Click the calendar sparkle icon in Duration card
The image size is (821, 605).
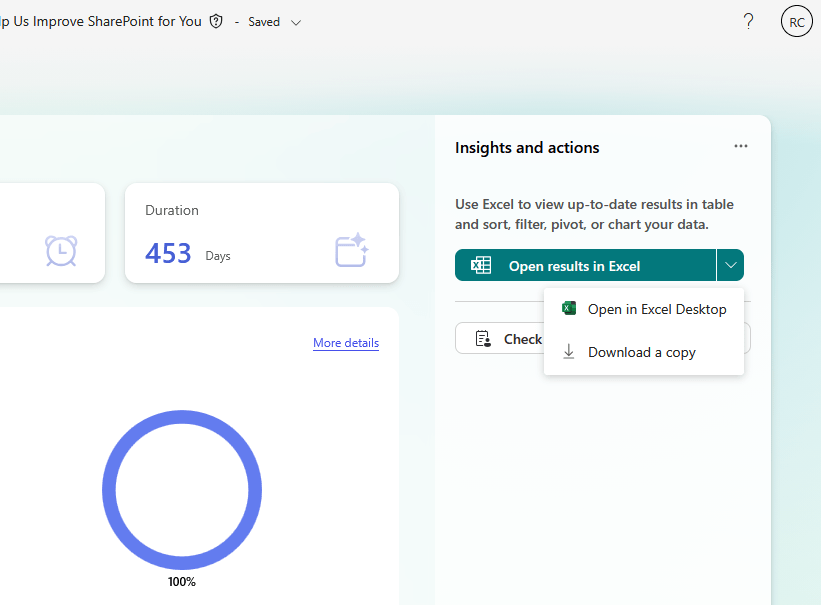(351, 250)
